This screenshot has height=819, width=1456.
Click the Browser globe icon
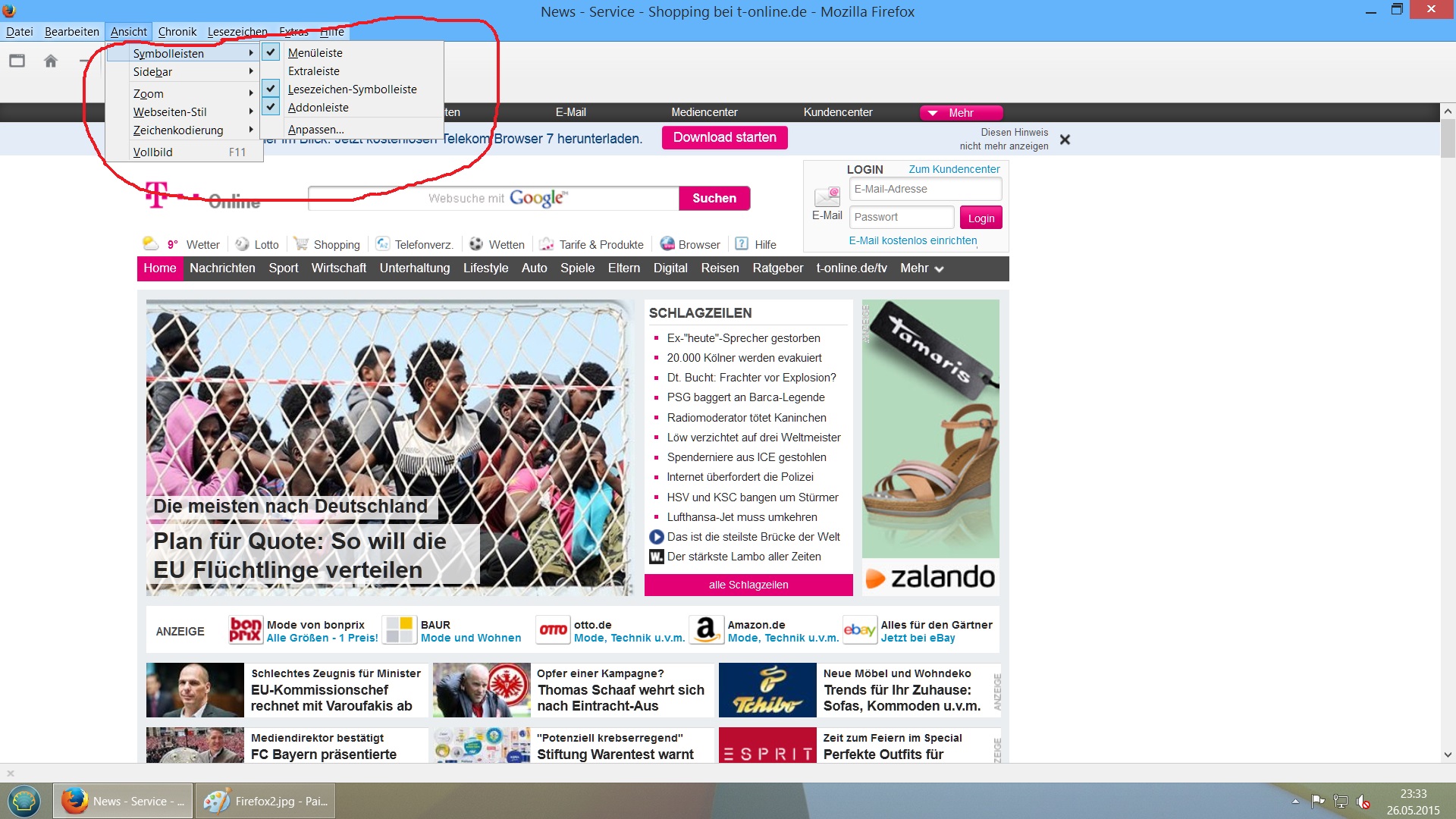click(x=667, y=244)
